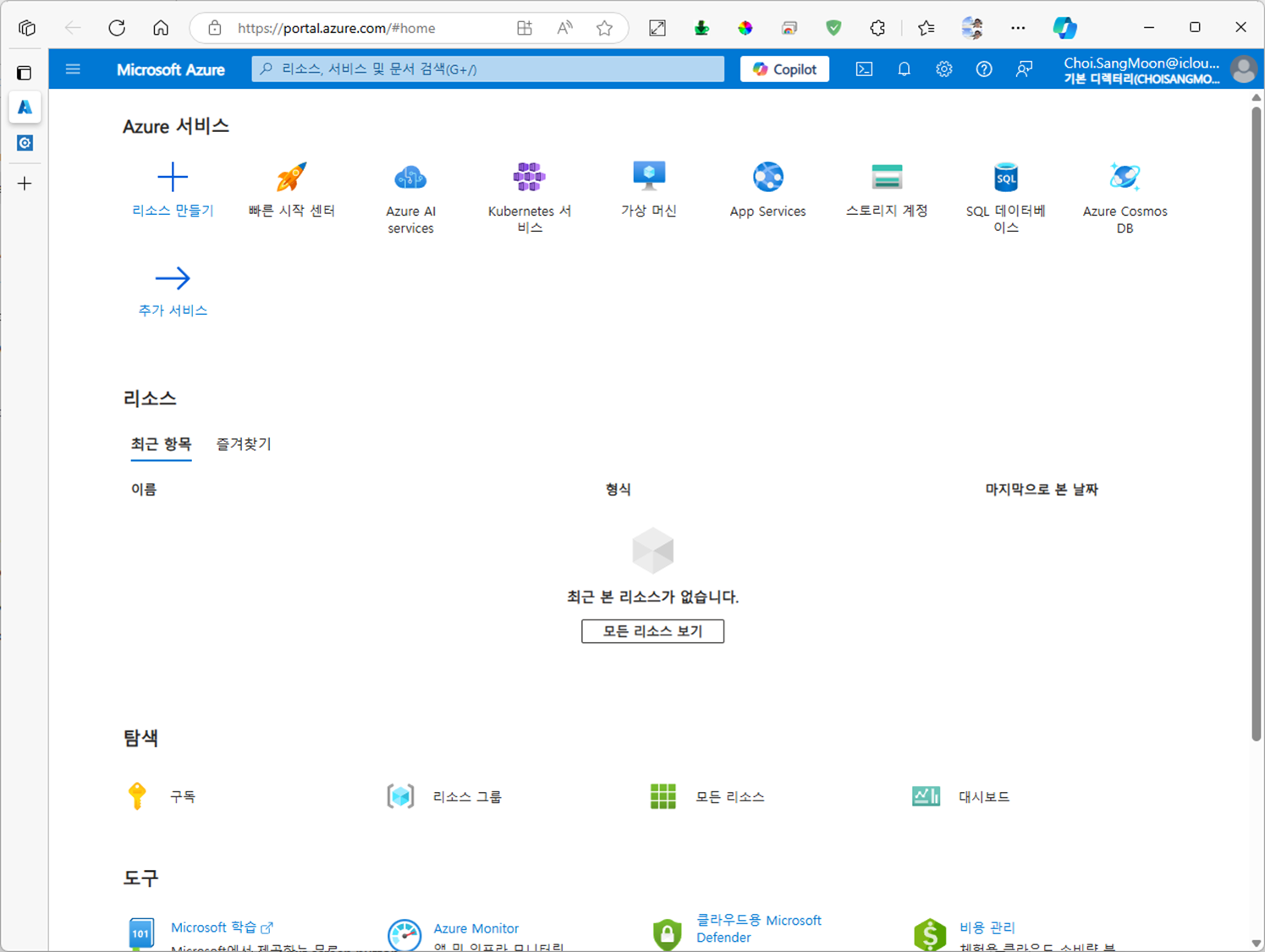Open the feedback icon in header

point(1024,69)
